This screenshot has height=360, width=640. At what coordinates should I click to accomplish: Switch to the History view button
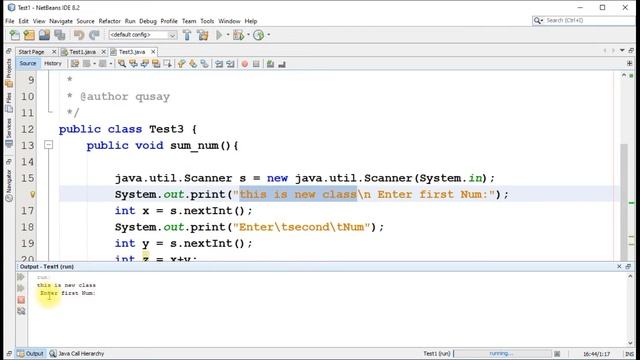coord(53,64)
